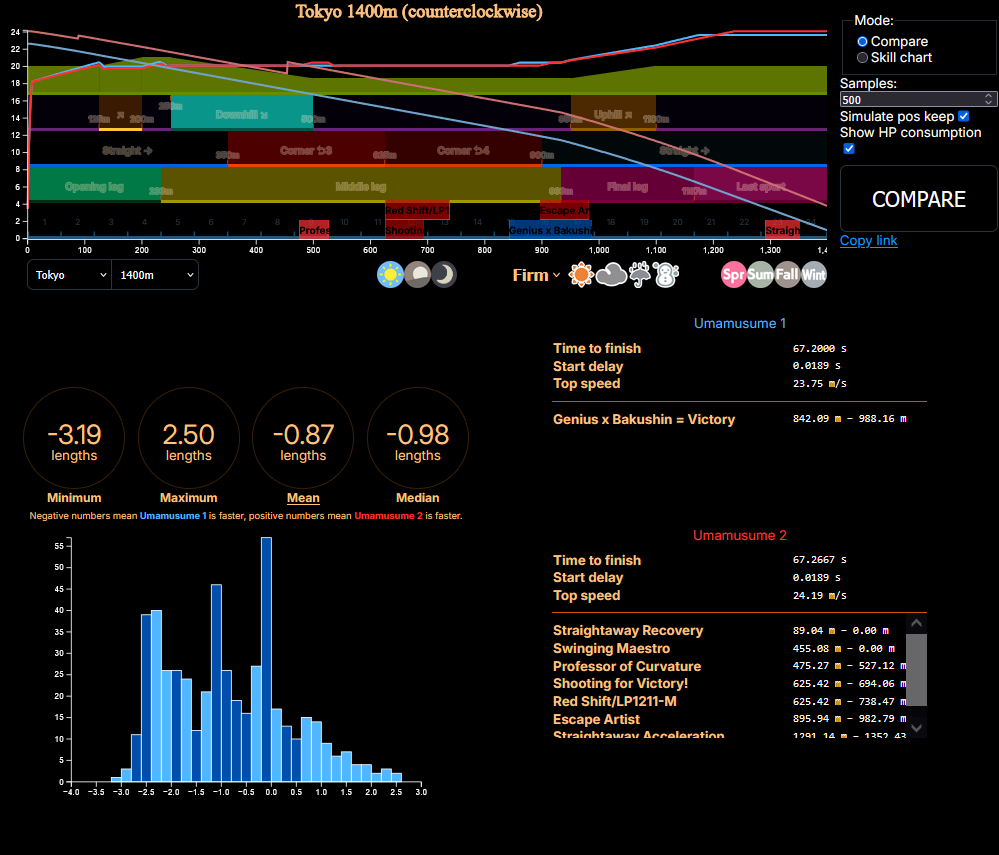Click the Uphill section on course chart

click(x=613, y=113)
